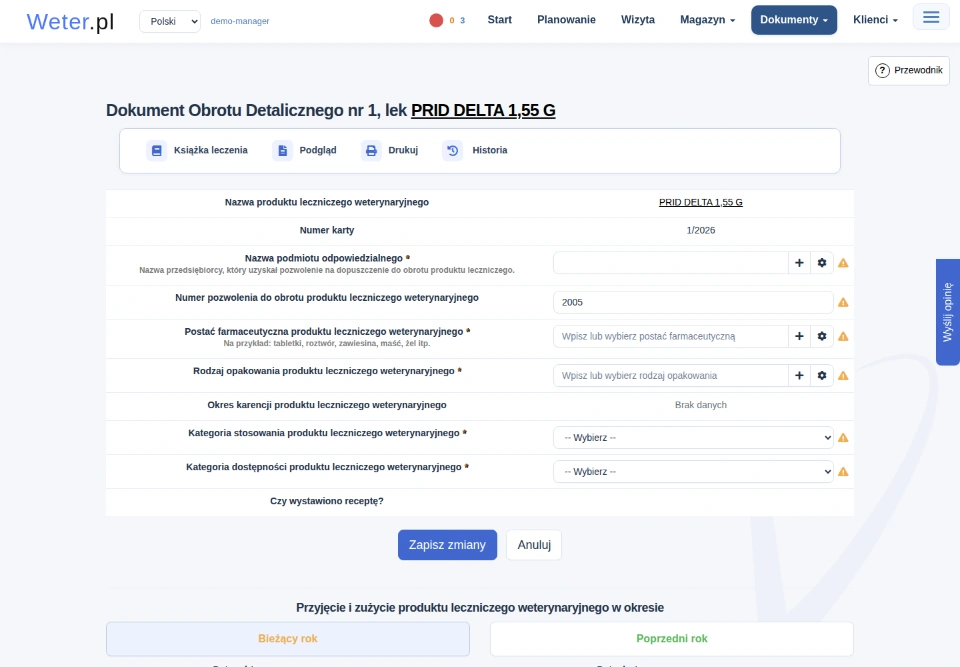
Task: Click the Drukuj printer icon
Action: [x=371, y=150]
